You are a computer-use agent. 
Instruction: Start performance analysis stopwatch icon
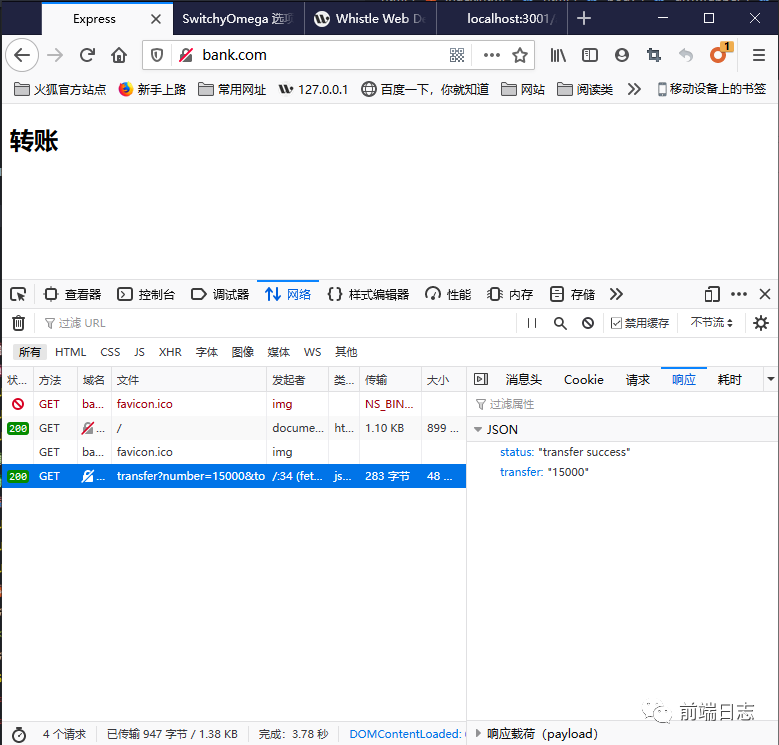[x=19, y=734]
